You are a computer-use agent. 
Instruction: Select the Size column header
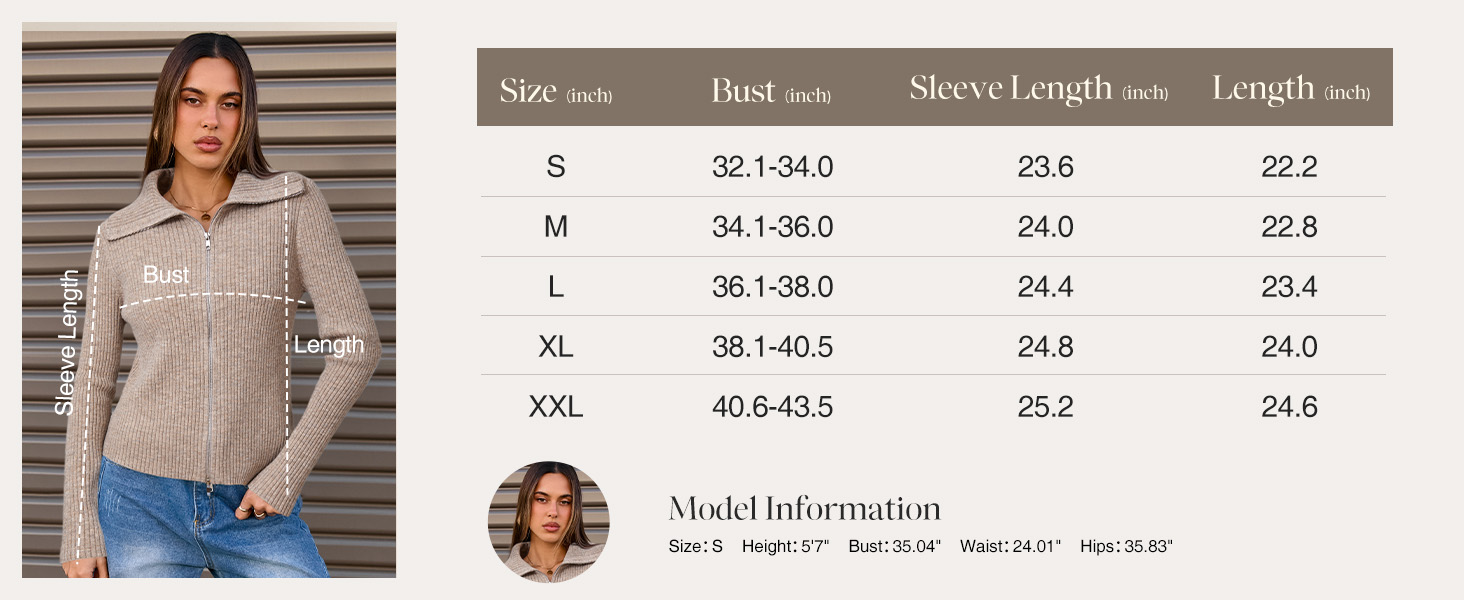point(555,92)
